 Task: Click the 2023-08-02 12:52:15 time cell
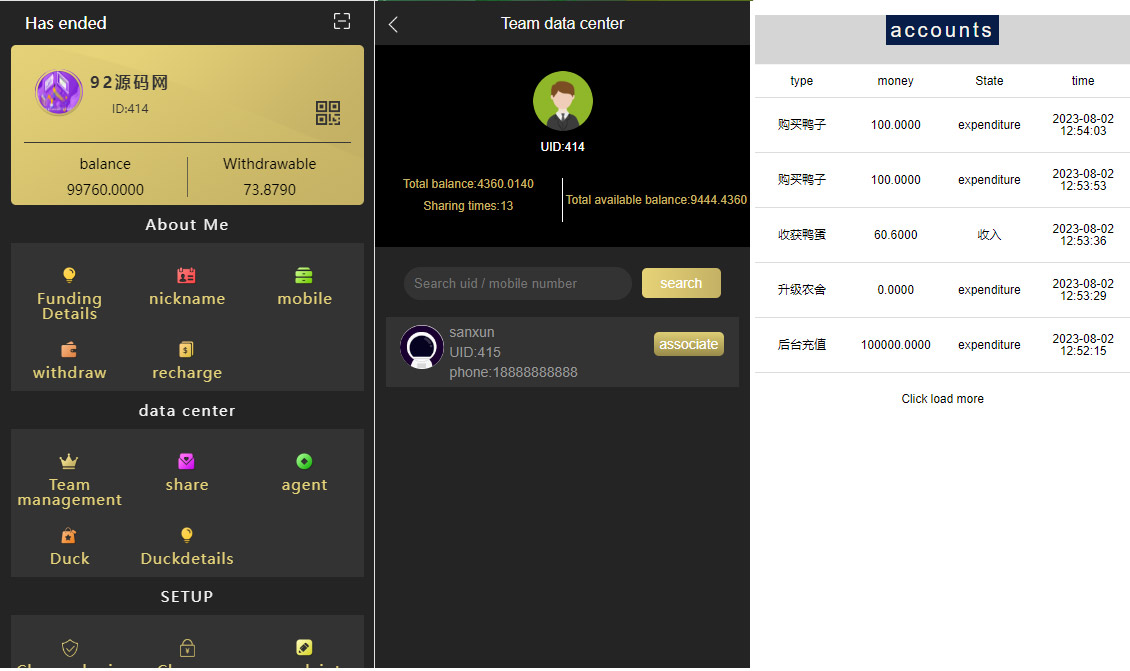pos(1082,345)
